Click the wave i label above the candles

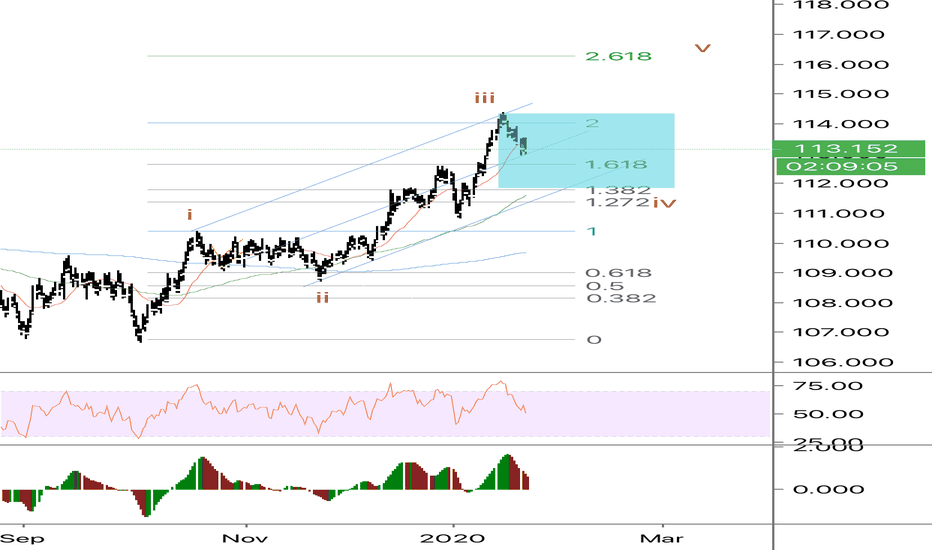[188, 214]
